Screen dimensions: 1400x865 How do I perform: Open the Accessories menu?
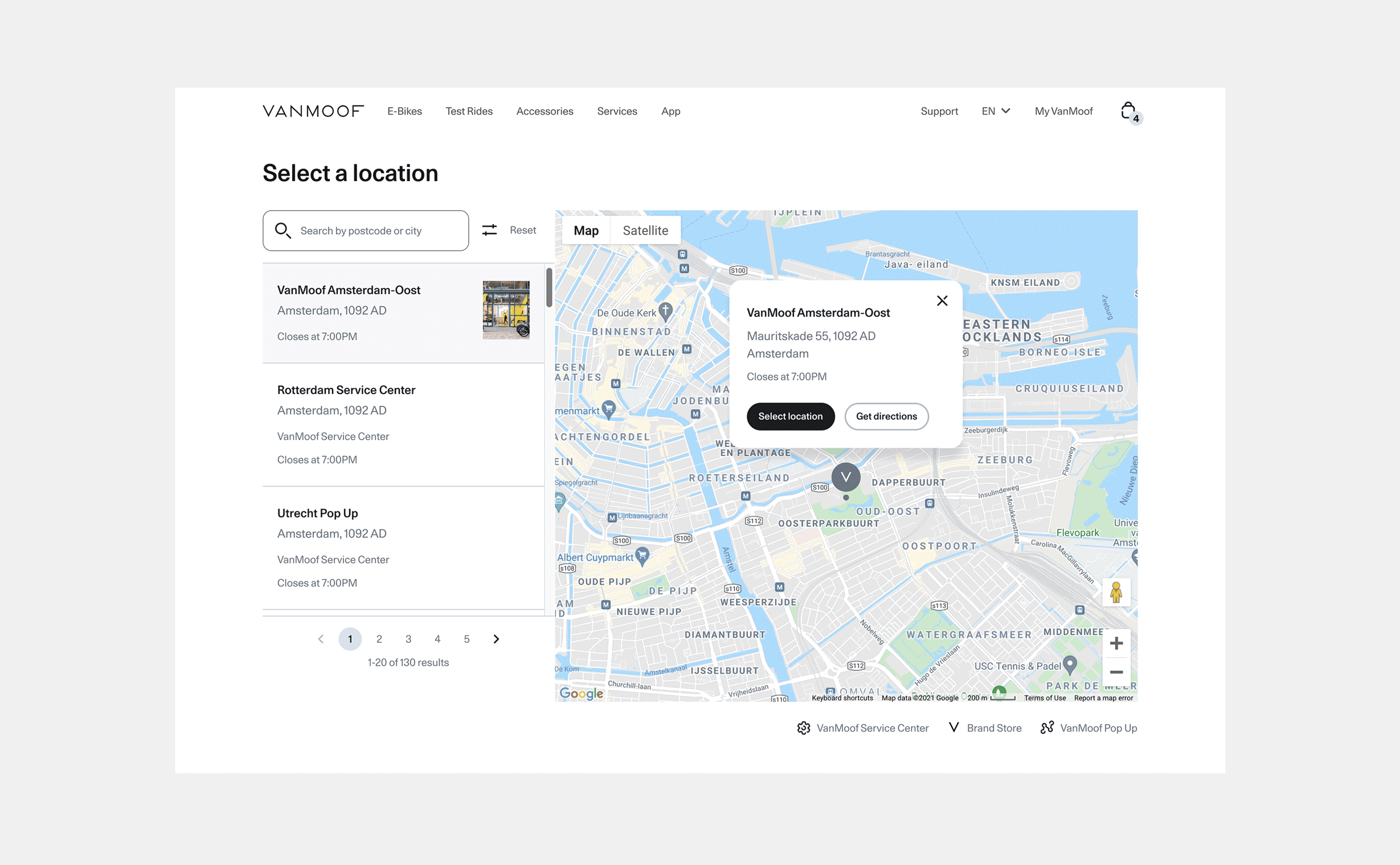point(545,111)
